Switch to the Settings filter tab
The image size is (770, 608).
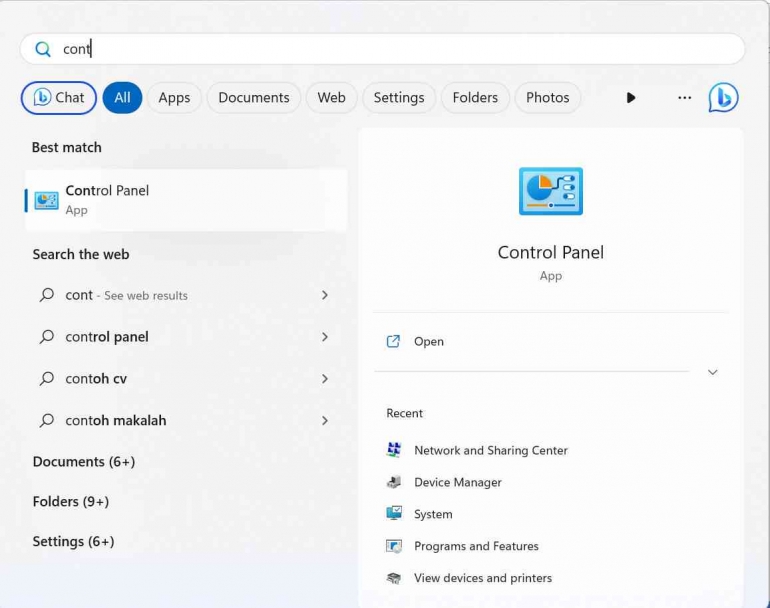tap(398, 97)
